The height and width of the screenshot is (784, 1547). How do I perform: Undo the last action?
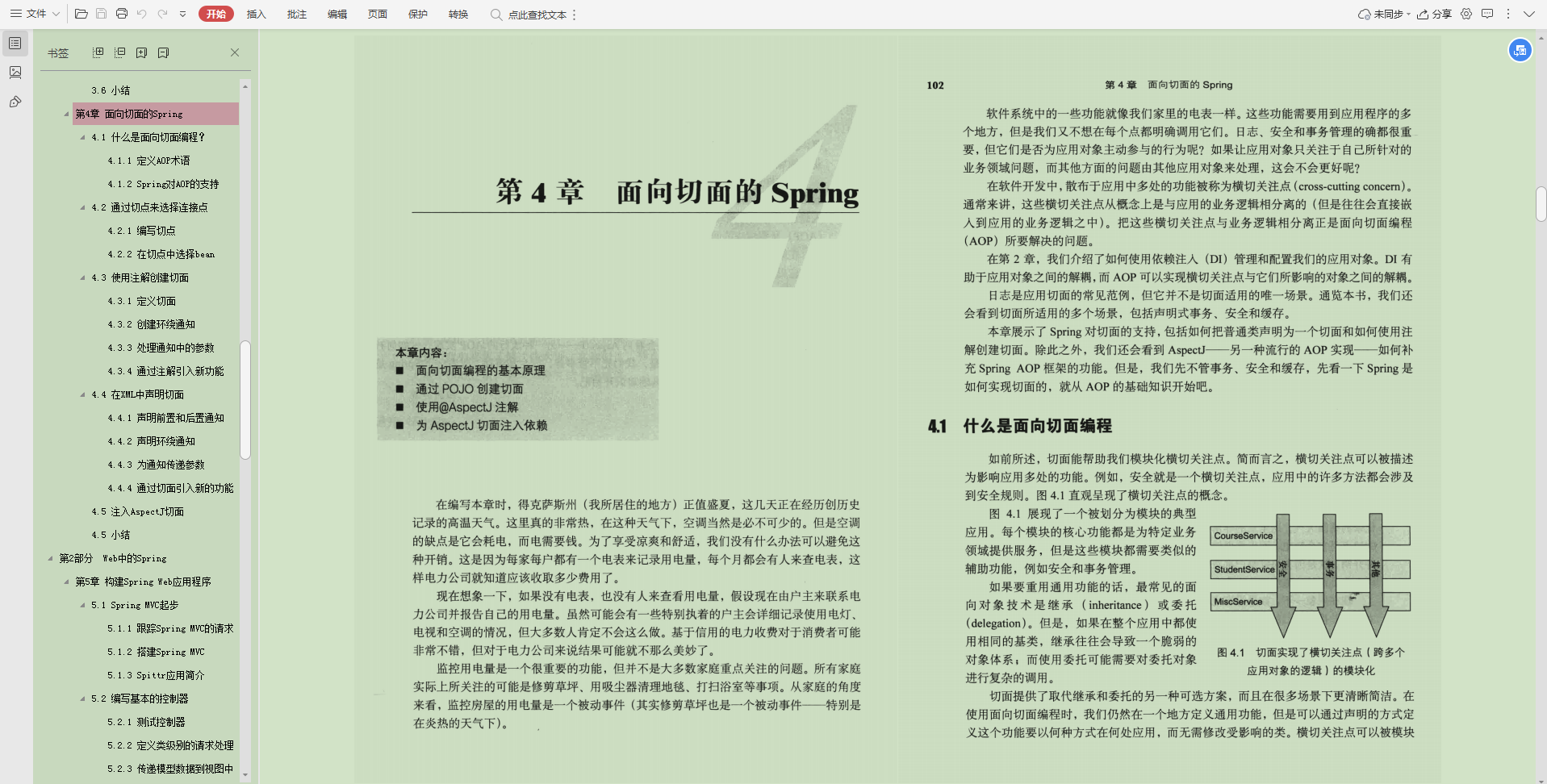[142, 14]
